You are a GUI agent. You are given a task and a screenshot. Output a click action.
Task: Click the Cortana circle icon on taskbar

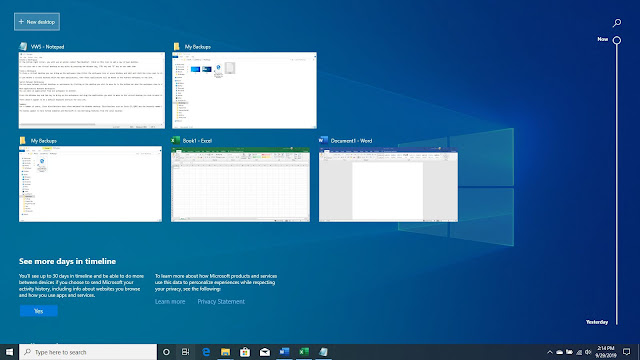point(166,352)
